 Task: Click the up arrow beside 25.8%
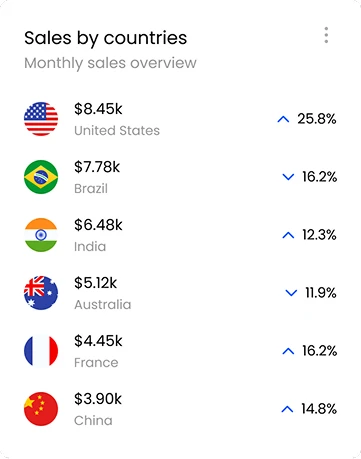(283, 119)
